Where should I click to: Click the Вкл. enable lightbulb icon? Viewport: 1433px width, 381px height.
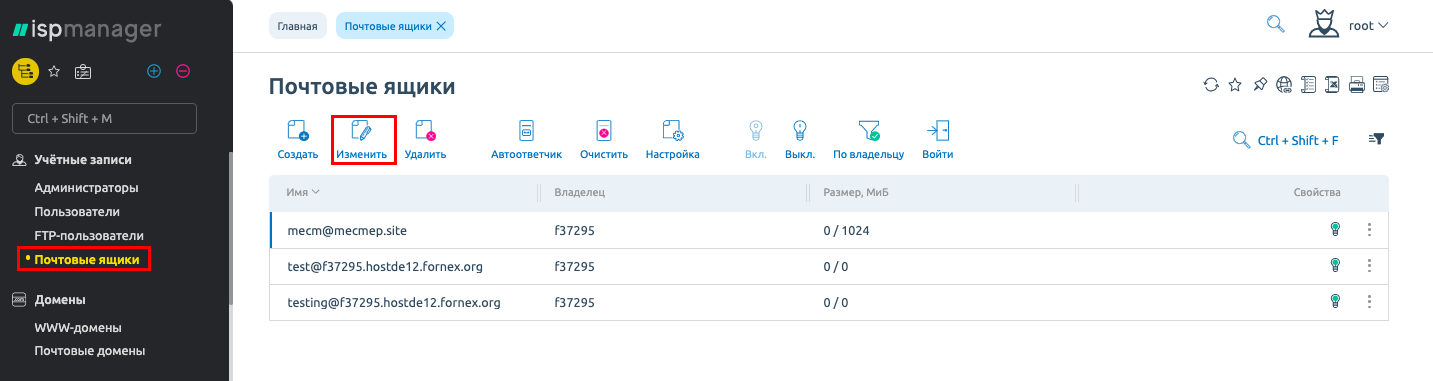tap(756, 130)
